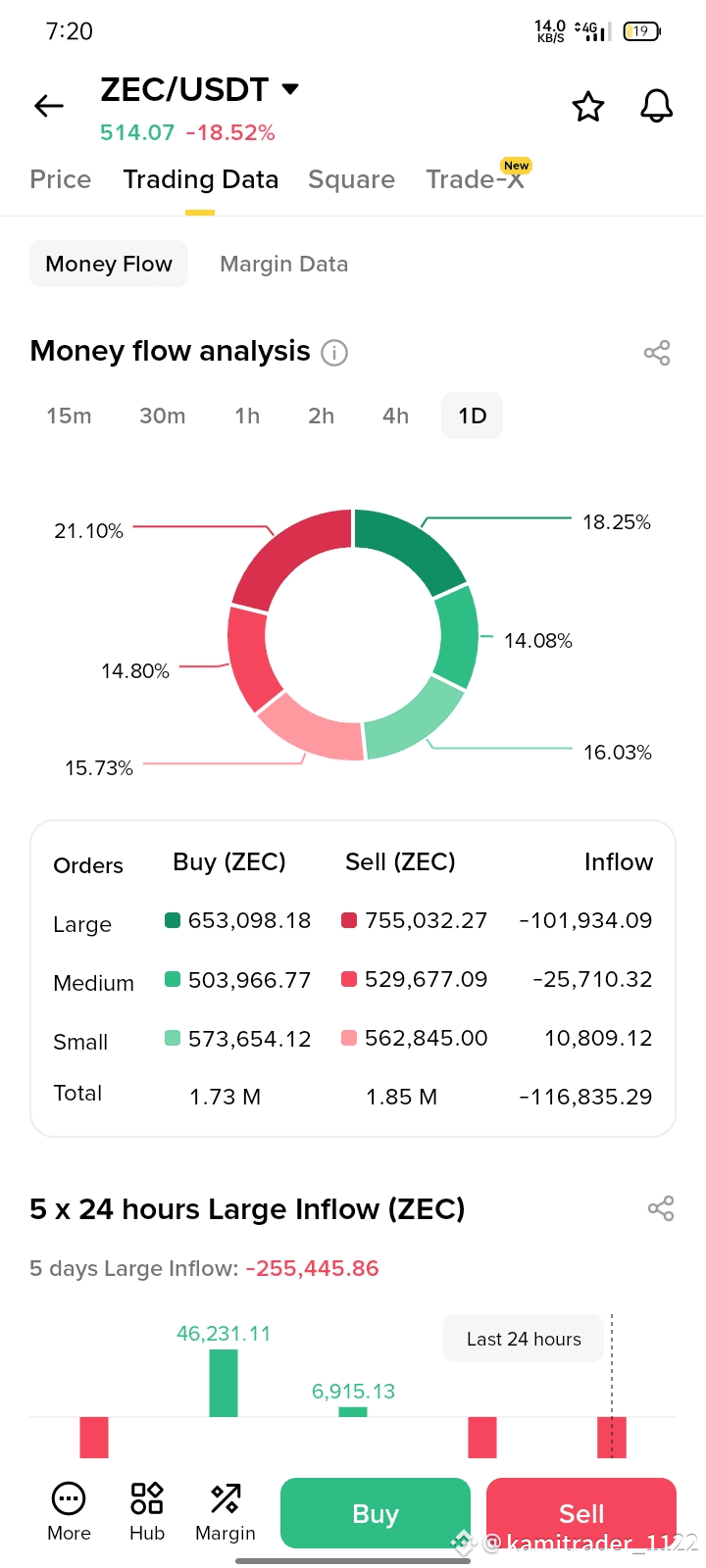Tap the back arrow icon
This screenshot has height=1568, width=706.
click(x=48, y=106)
